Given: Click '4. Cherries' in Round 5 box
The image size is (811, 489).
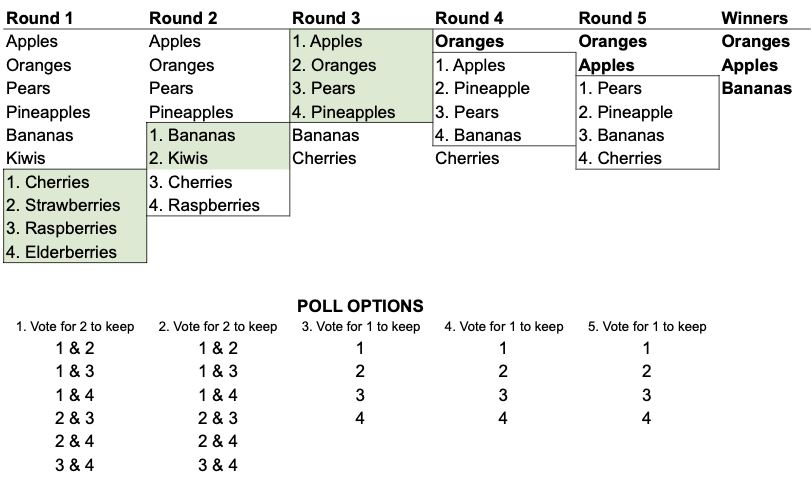Looking at the screenshot, I should tap(647, 158).
